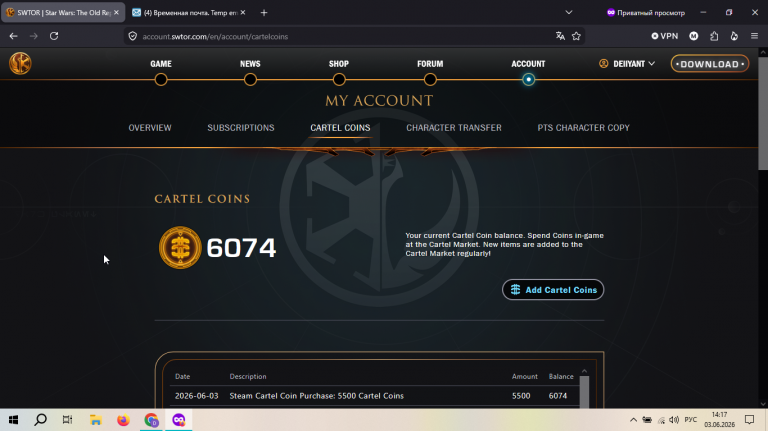Open the notification center icon
Screen dimensions: 768x431
pyautogui.click(x=749, y=420)
